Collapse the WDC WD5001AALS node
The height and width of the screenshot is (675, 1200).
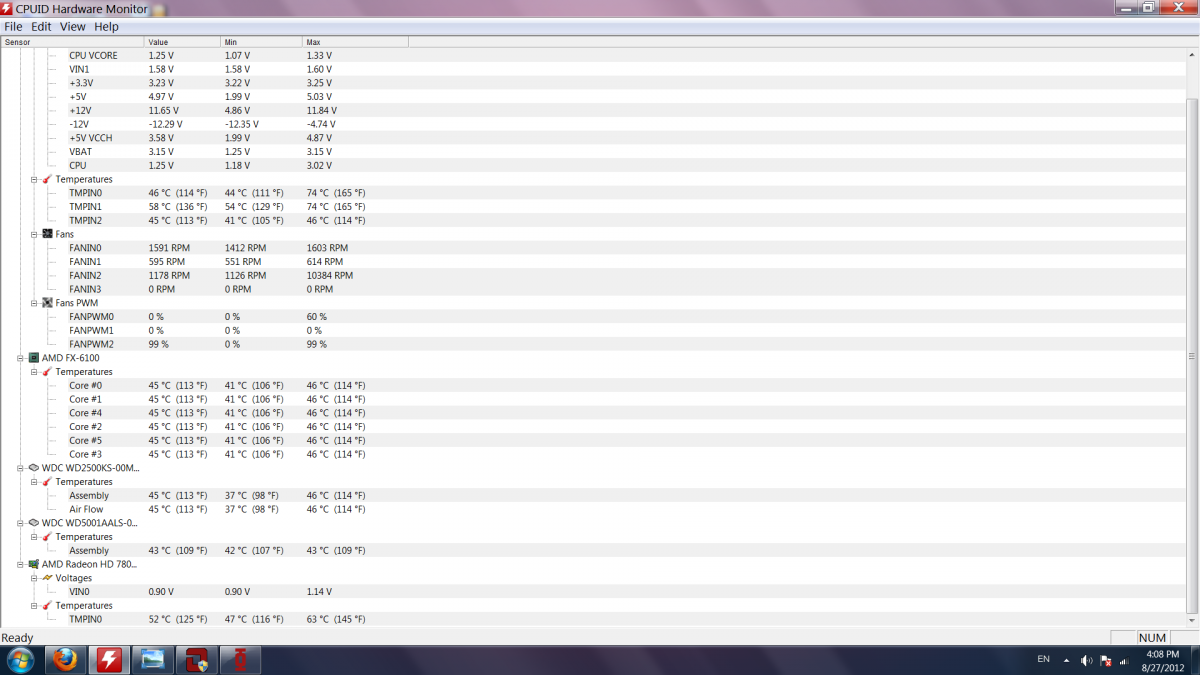20,522
